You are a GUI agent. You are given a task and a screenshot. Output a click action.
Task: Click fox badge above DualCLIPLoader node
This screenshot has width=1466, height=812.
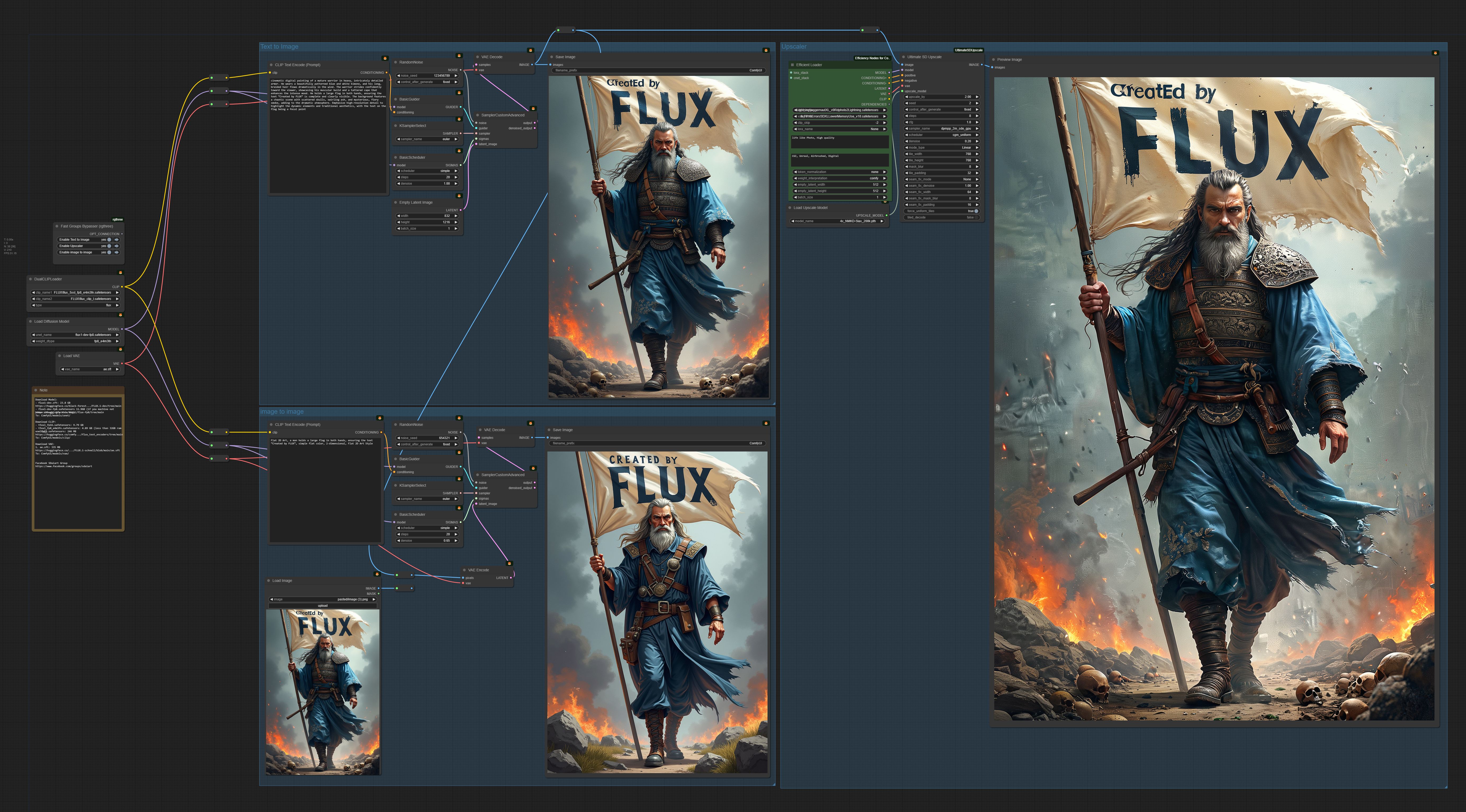point(120,273)
